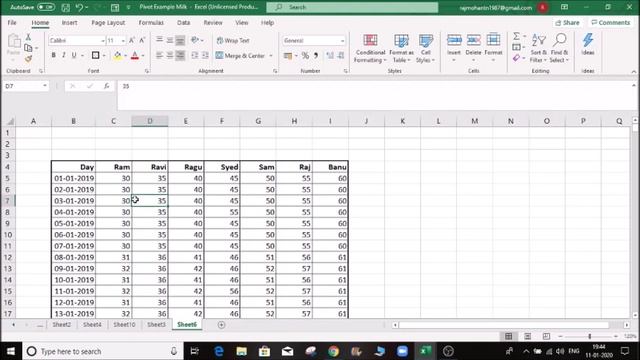Open File Explorer from taskbar

[242, 351]
